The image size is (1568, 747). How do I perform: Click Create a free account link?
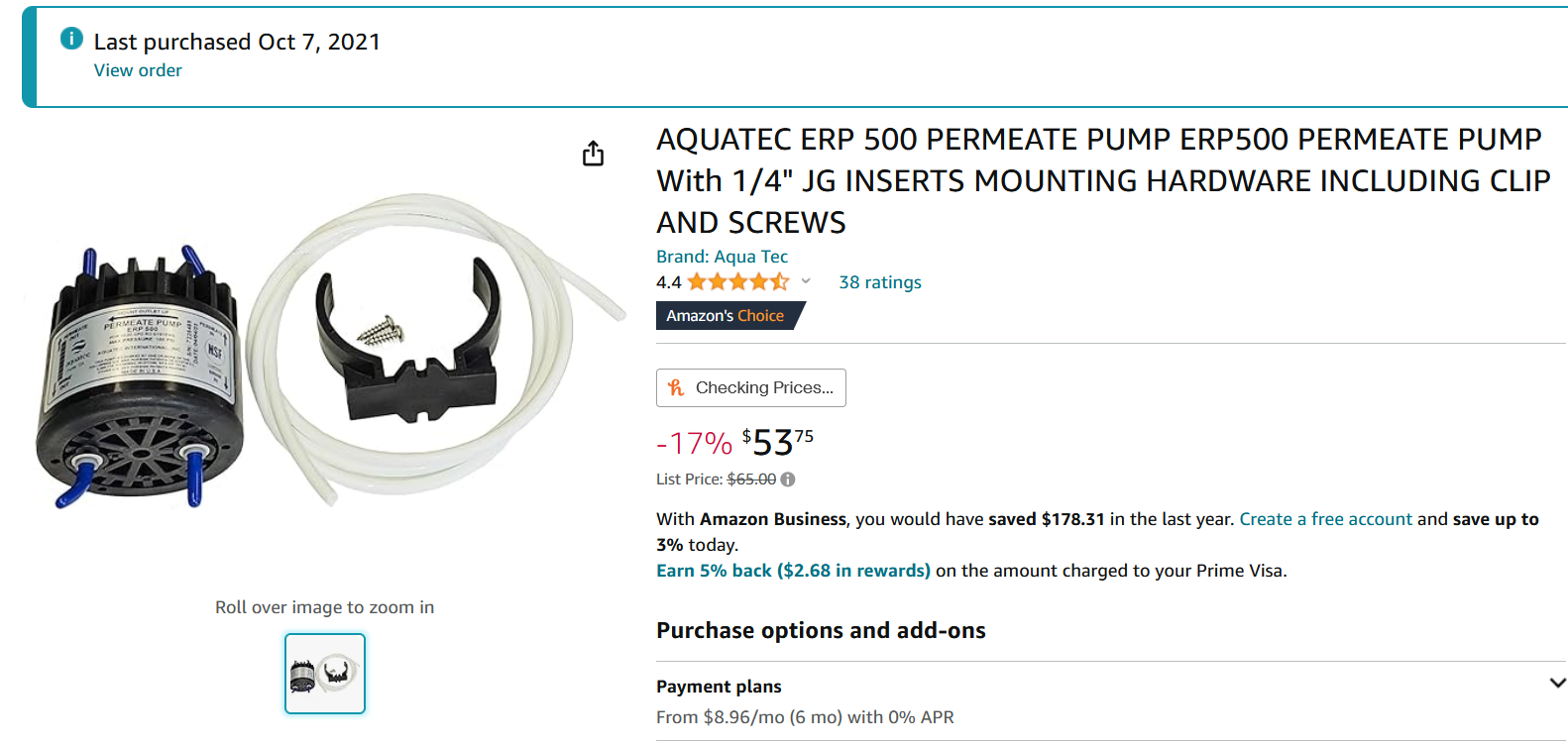click(1325, 519)
